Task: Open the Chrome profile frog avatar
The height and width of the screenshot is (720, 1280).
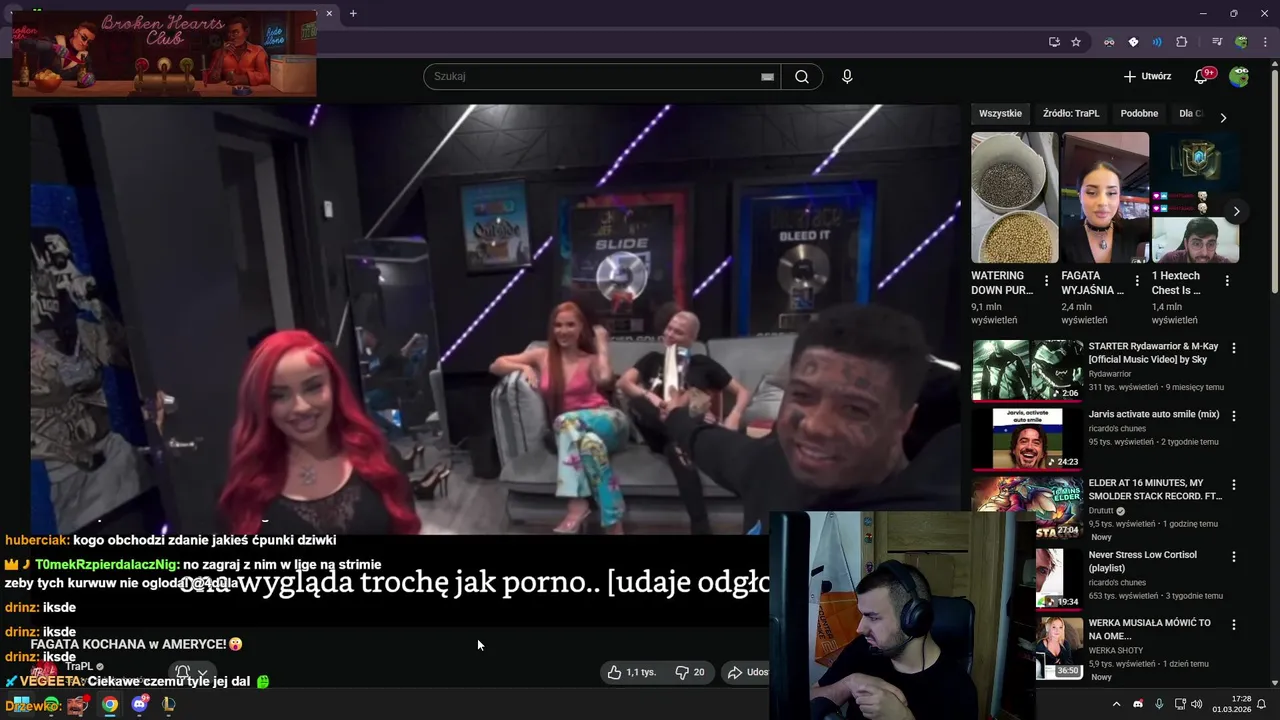Action: (1241, 42)
